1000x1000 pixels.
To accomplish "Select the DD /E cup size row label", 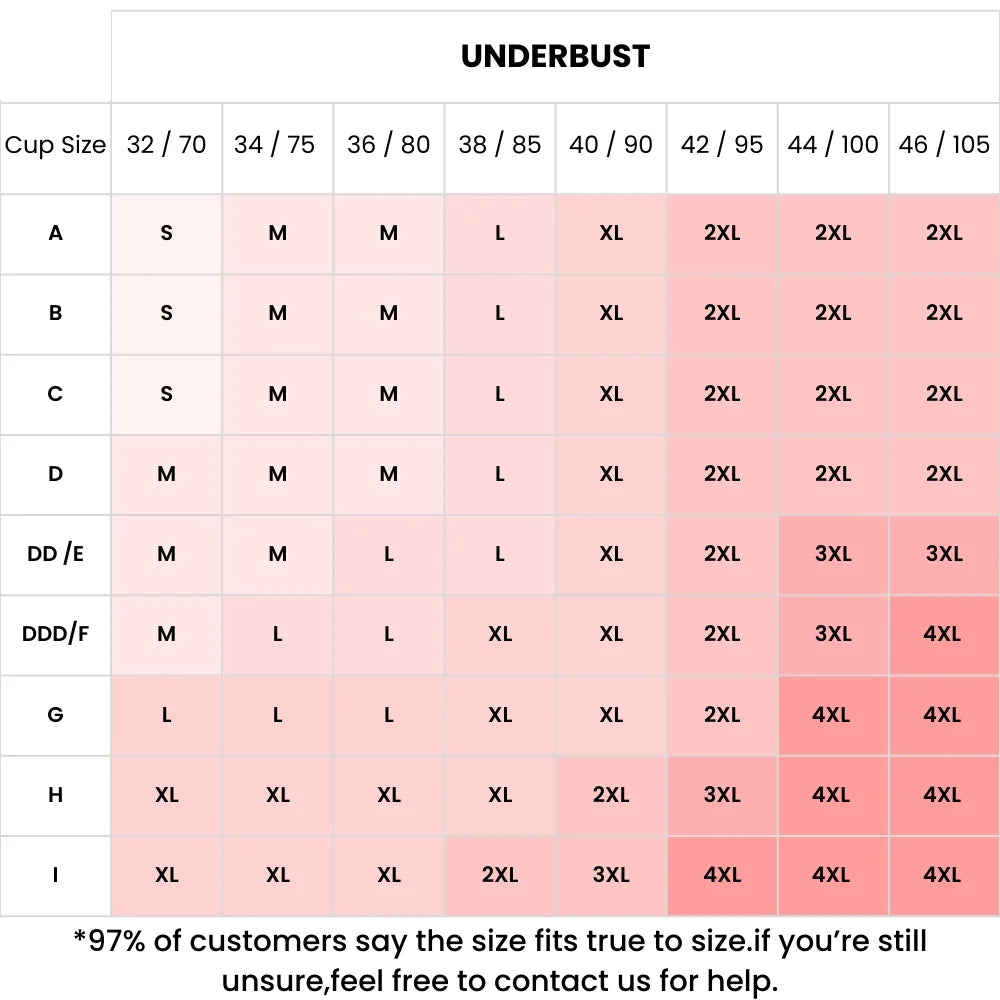I will pyautogui.click(x=55, y=554).
